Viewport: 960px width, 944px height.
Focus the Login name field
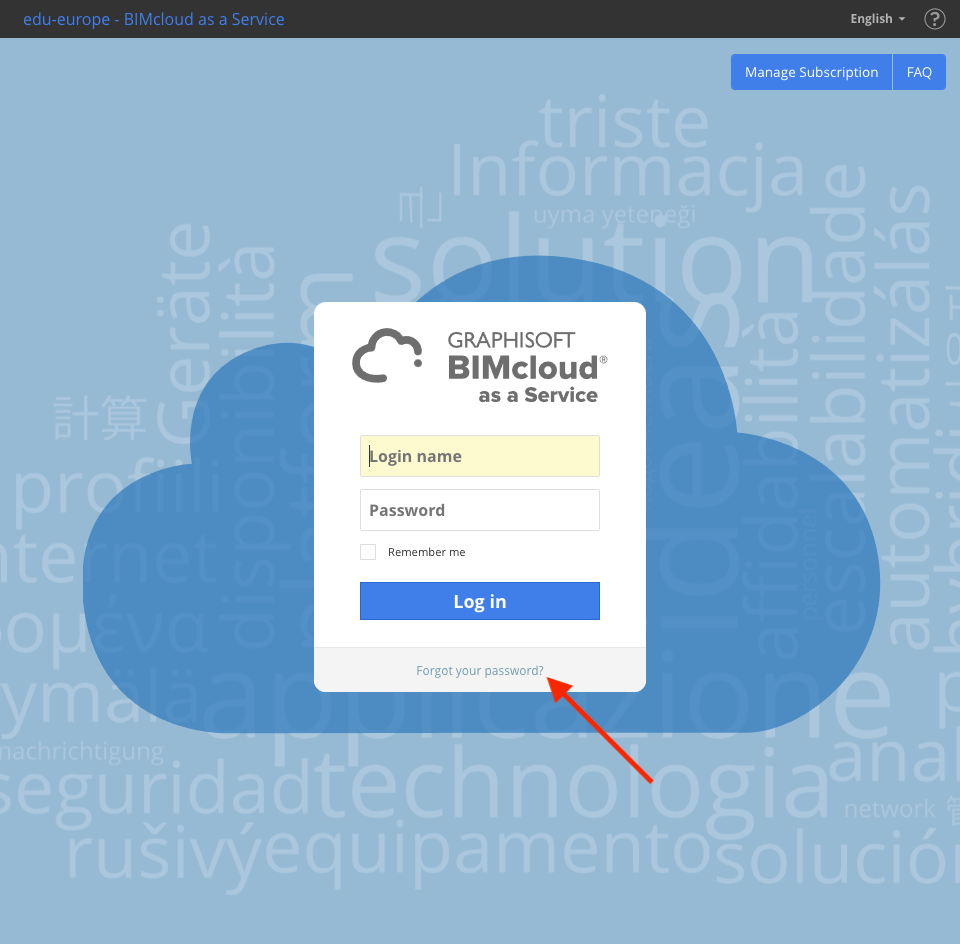[x=479, y=456]
